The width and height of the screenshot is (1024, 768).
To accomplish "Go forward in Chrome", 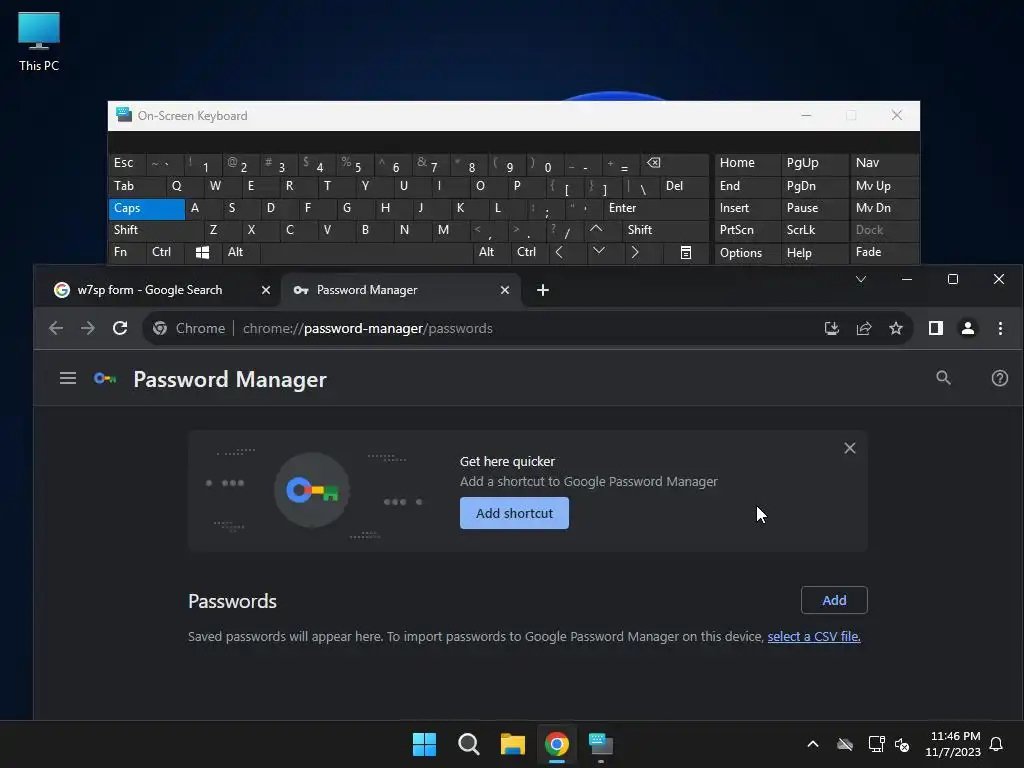I will click(x=88, y=328).
